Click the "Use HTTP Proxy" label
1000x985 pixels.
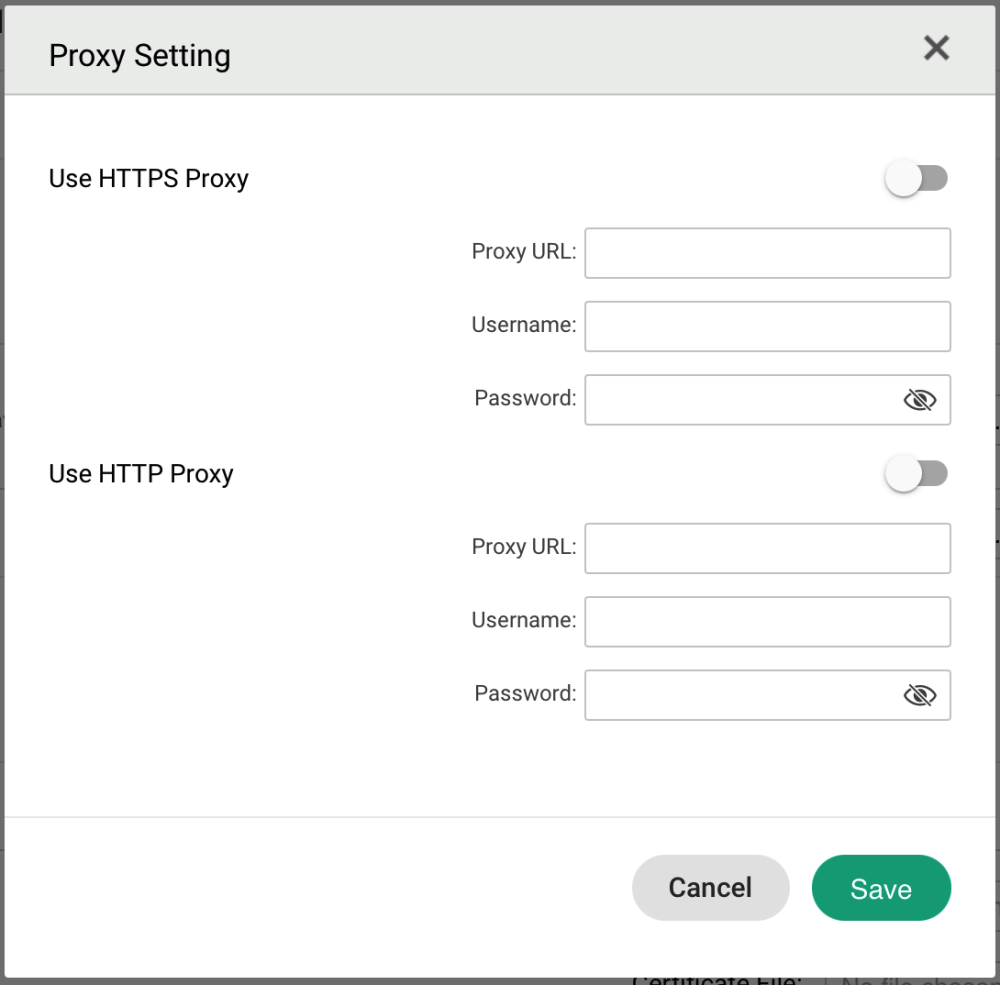[x=141, y=474]
